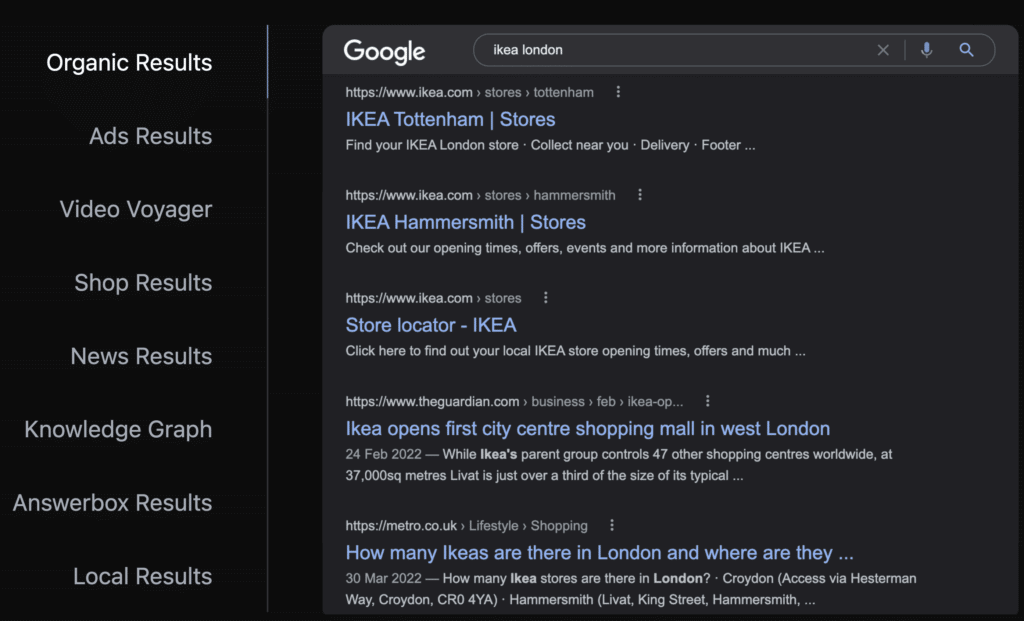Screen dimensions: 1024x621
Task: Open three-dot menu for Metro result
Action: (x=612, y=525)
